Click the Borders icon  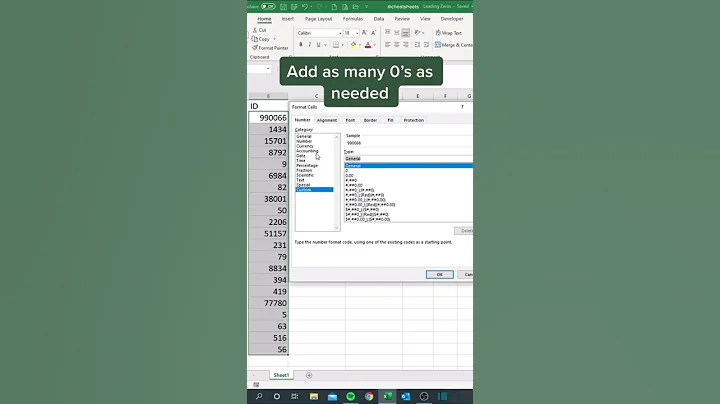click(336, 45)
